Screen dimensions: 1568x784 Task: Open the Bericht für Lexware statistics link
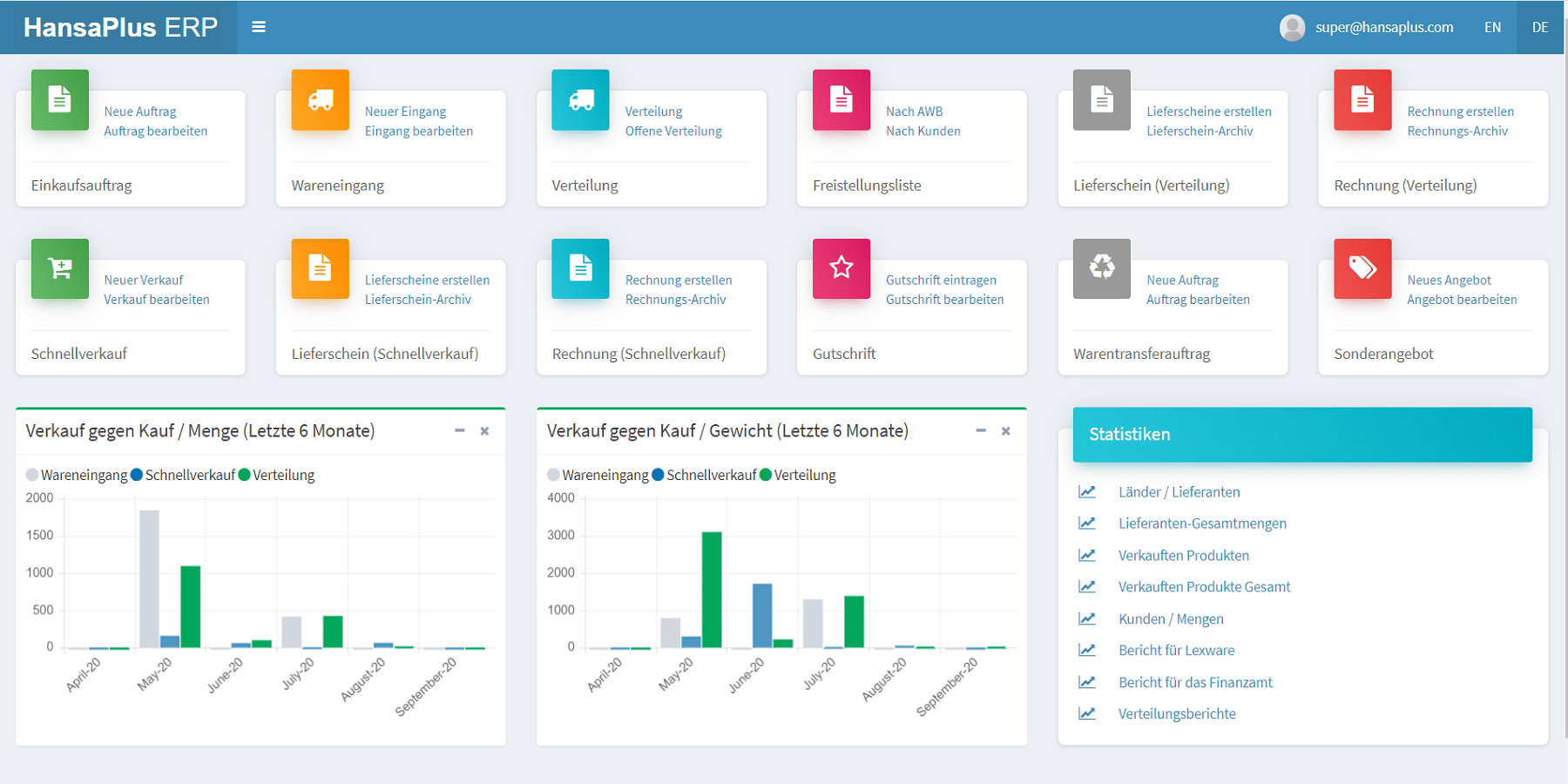coord(1176,651)
